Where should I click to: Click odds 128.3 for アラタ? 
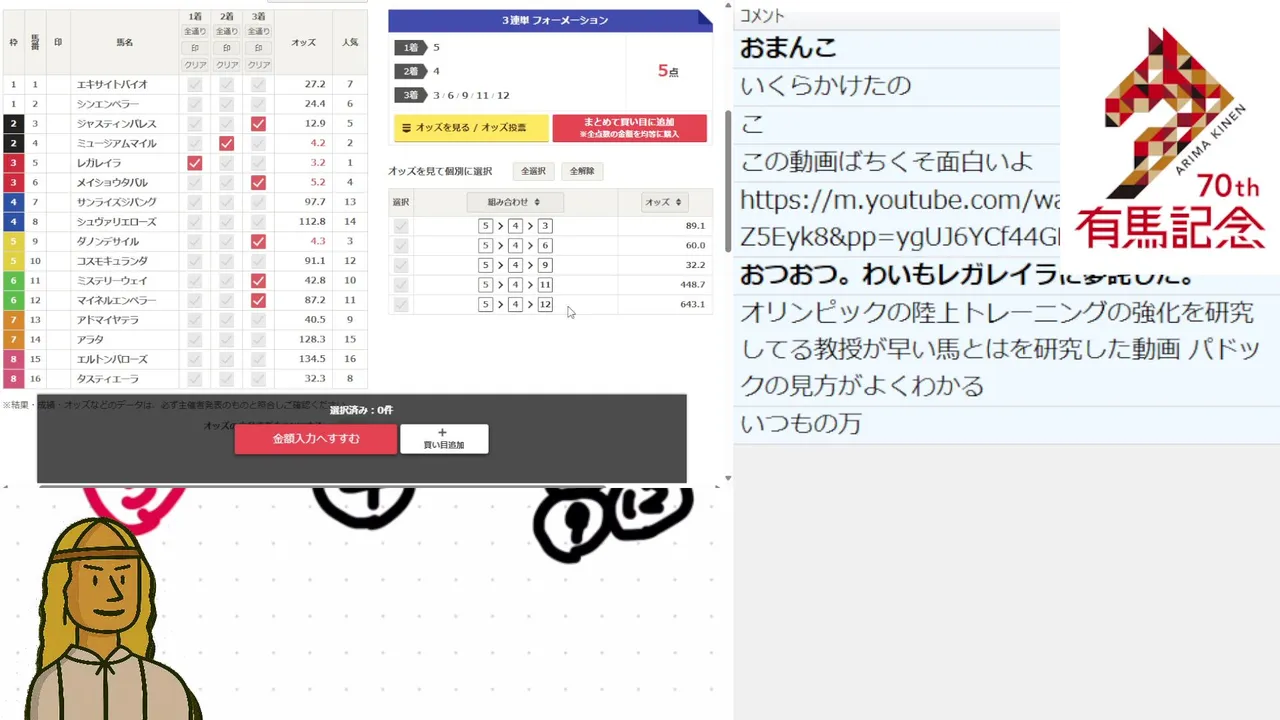(x=313, y=340)
